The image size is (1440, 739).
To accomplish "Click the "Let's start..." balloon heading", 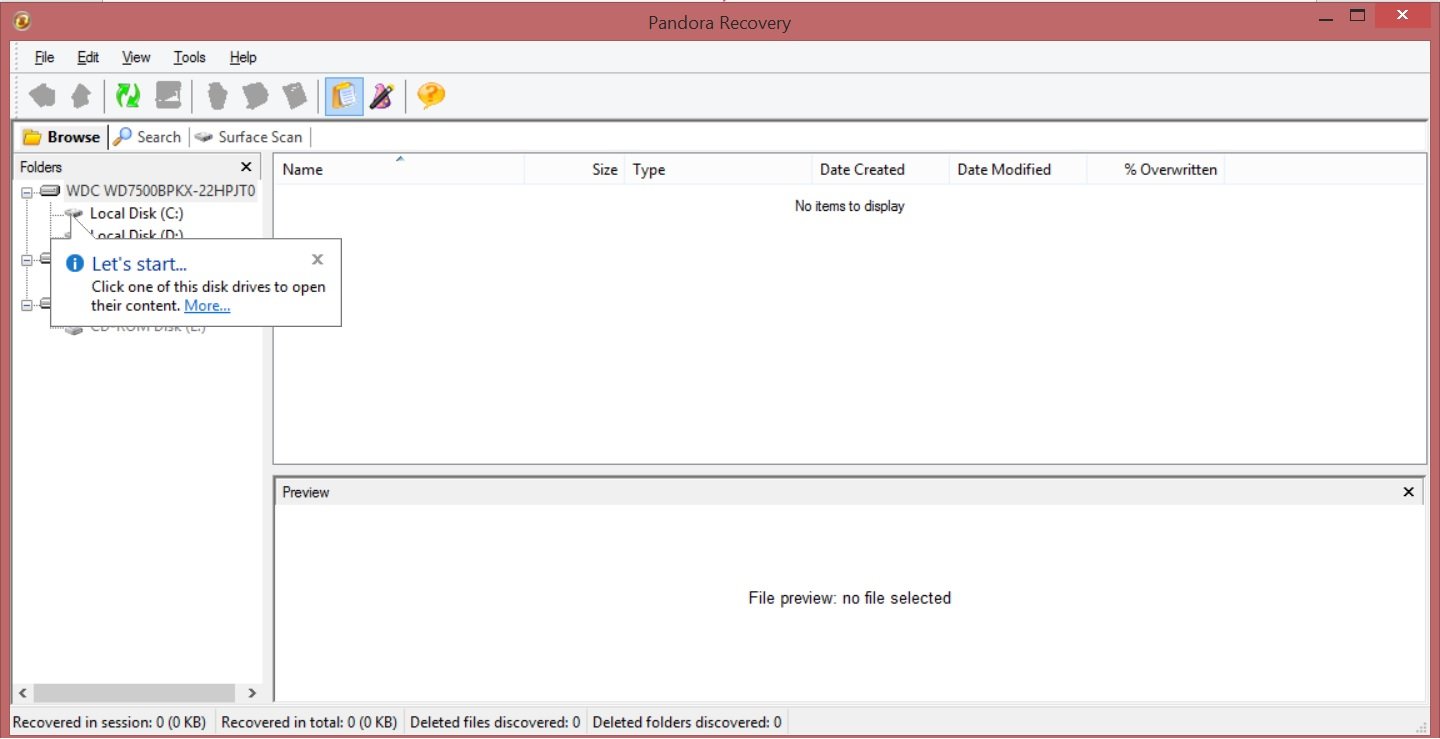I will tap(139, 264).
